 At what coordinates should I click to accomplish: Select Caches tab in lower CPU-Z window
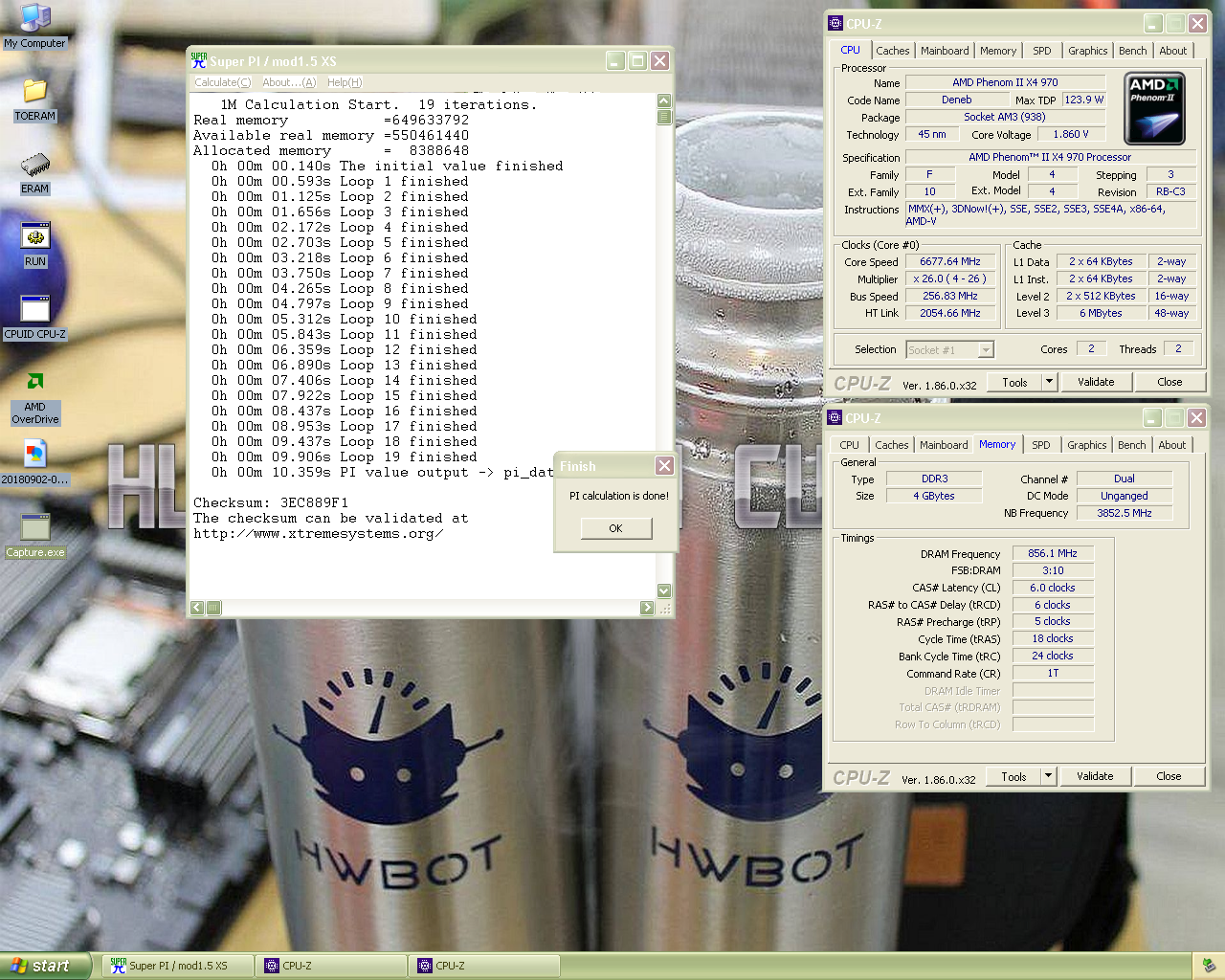[x=892, y=445]
